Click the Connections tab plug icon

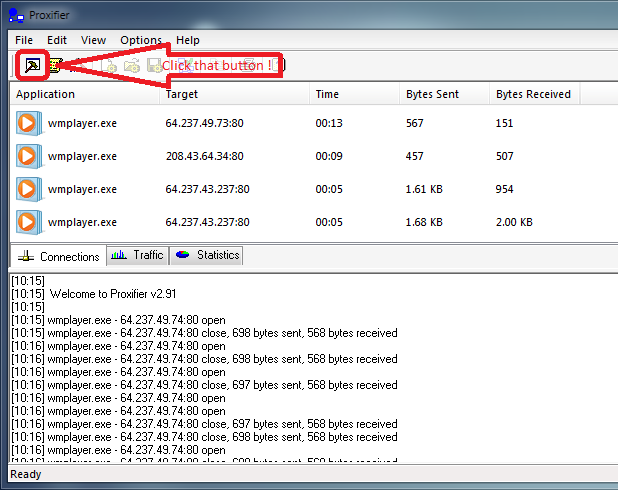(x=26, y=256)
